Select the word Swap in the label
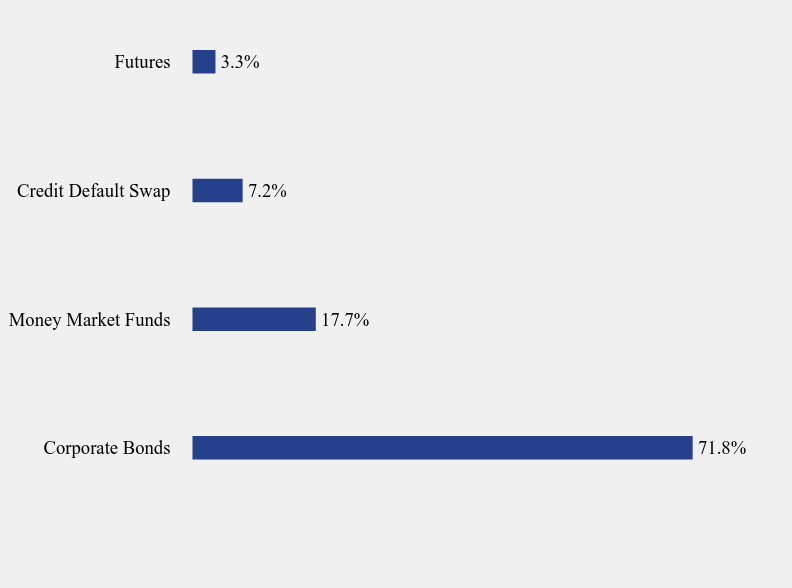The height and width of the screenshot is (588, 792). click(150, 192)
